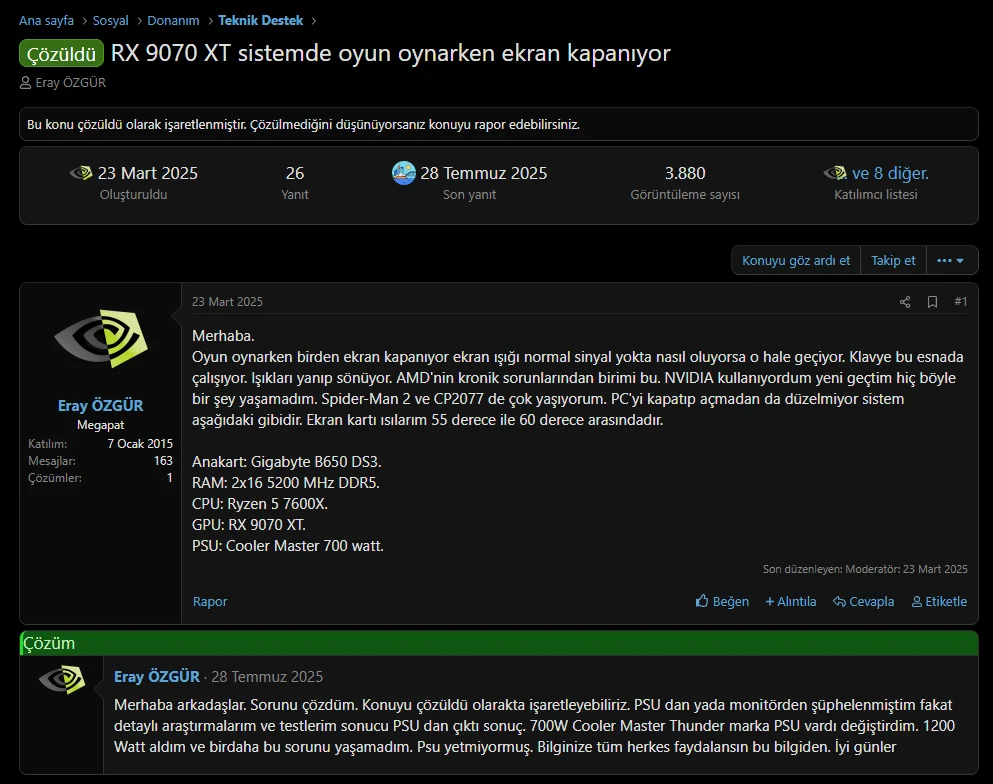Follow the thread with 'Takip et'

893,260
